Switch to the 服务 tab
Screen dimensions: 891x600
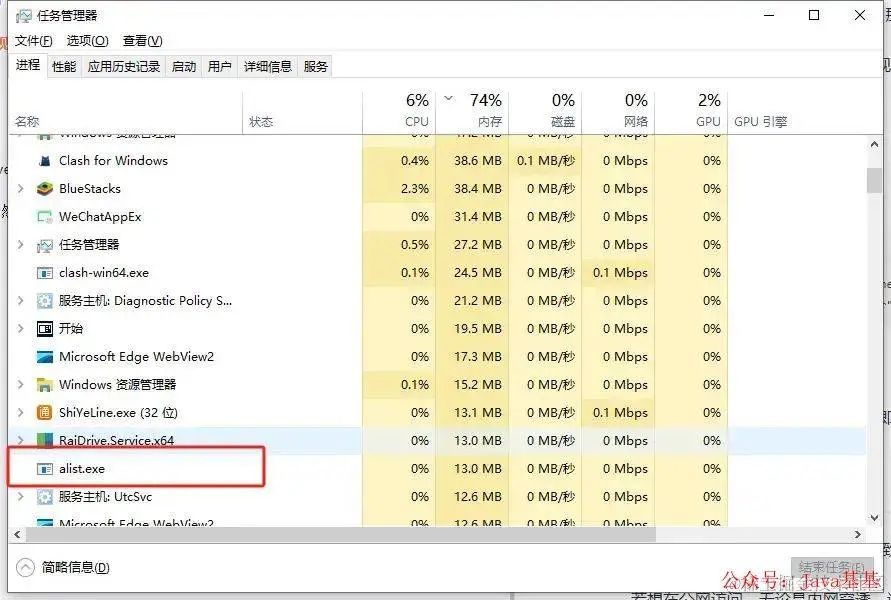tap(315, 67)
